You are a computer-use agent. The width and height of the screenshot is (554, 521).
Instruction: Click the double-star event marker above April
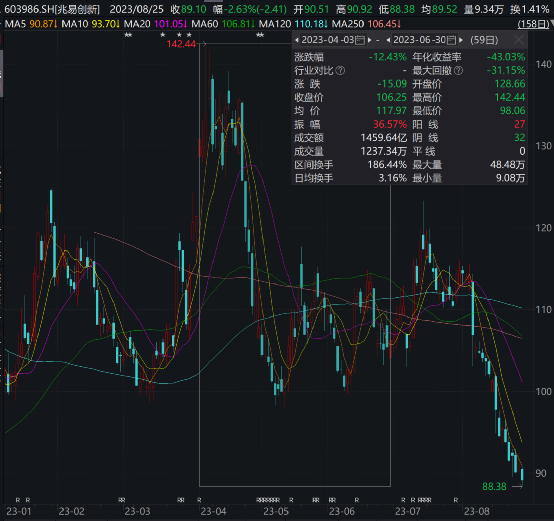click(260, 35)
